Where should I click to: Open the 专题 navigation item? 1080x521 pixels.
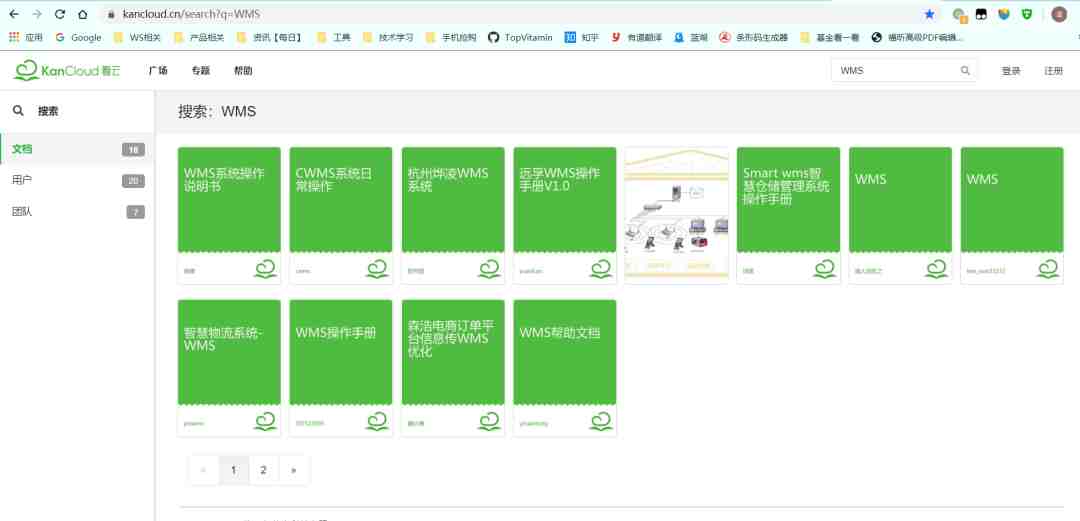click(200, 70)
